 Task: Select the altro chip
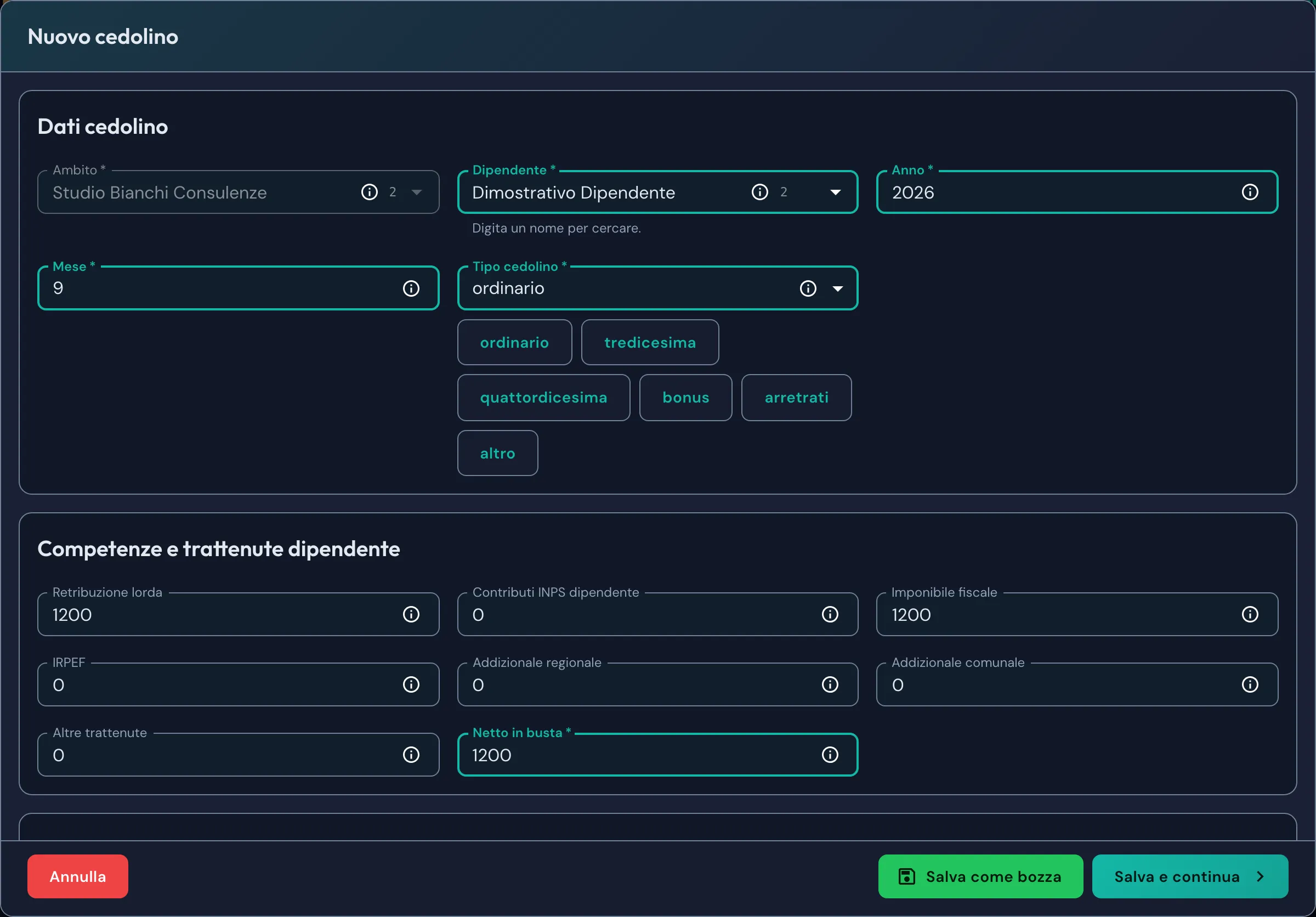(497, 454)
